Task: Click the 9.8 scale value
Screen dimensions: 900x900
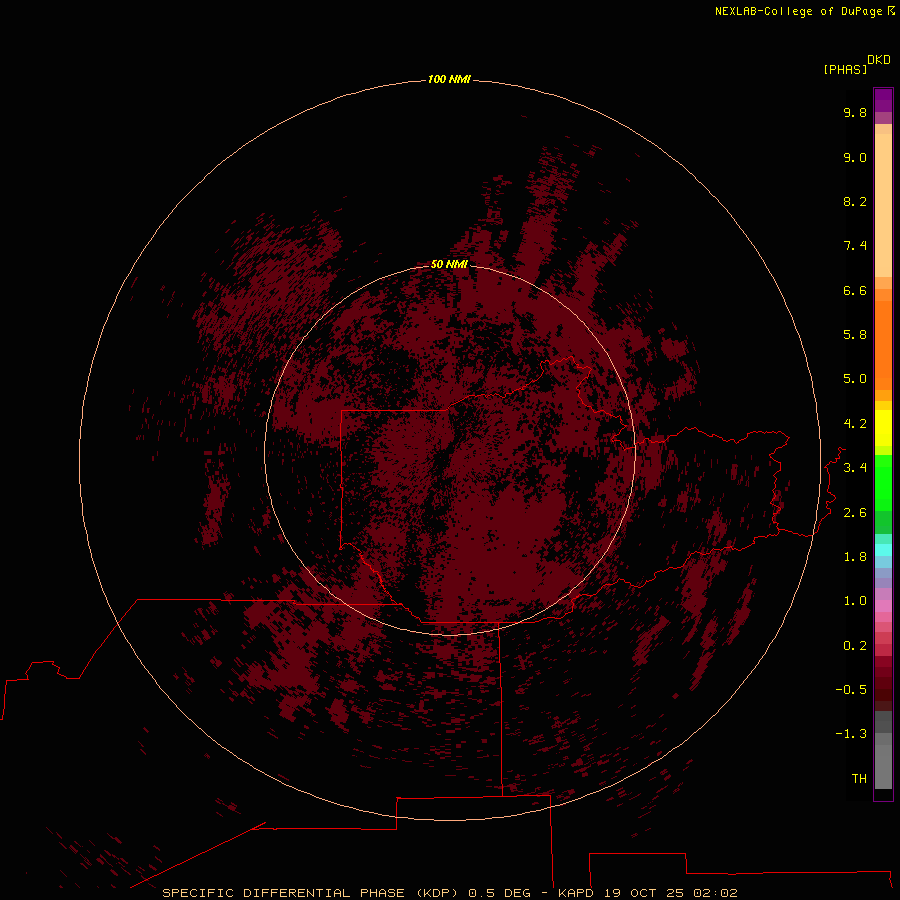Action: pos(855,112)
